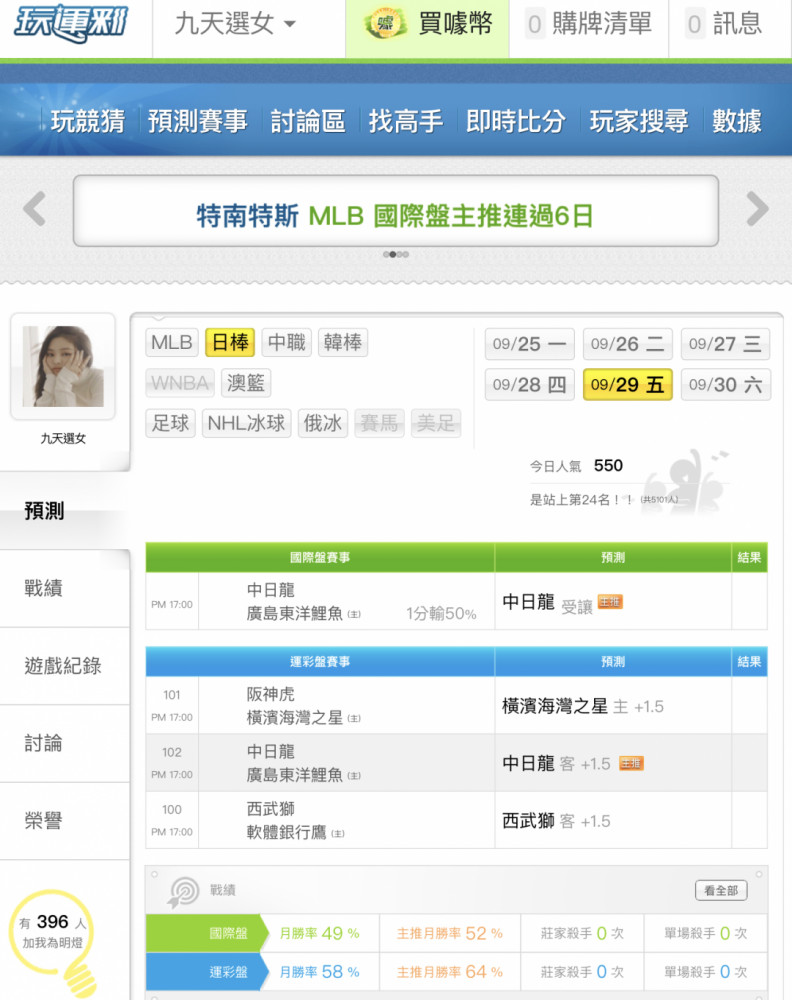The width and height of the screenshot is (792, 1000).
Task: Click 橫濱海灣之星 prediction text
Action: [555, 706]
